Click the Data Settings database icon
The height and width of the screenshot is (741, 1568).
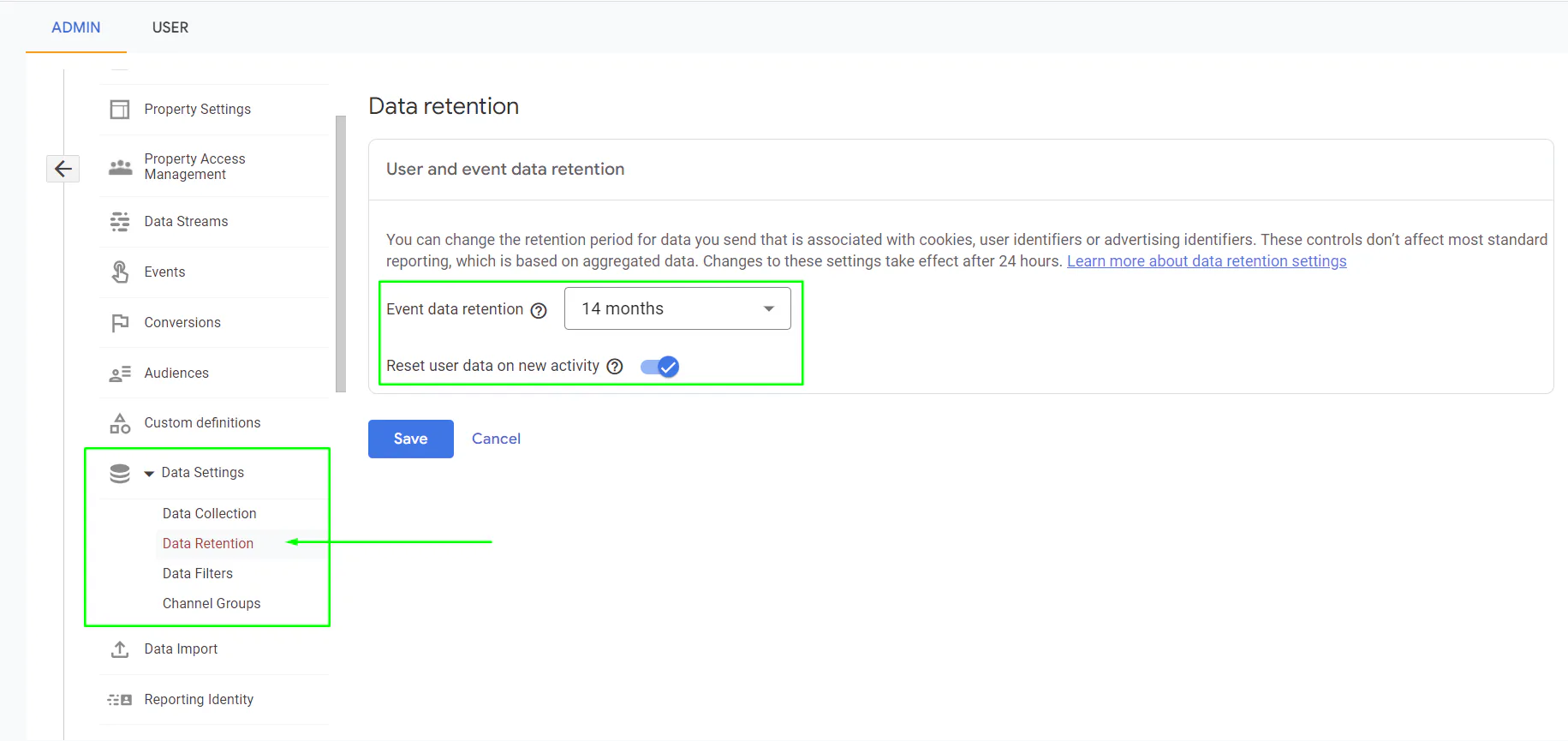coord(120,473)
